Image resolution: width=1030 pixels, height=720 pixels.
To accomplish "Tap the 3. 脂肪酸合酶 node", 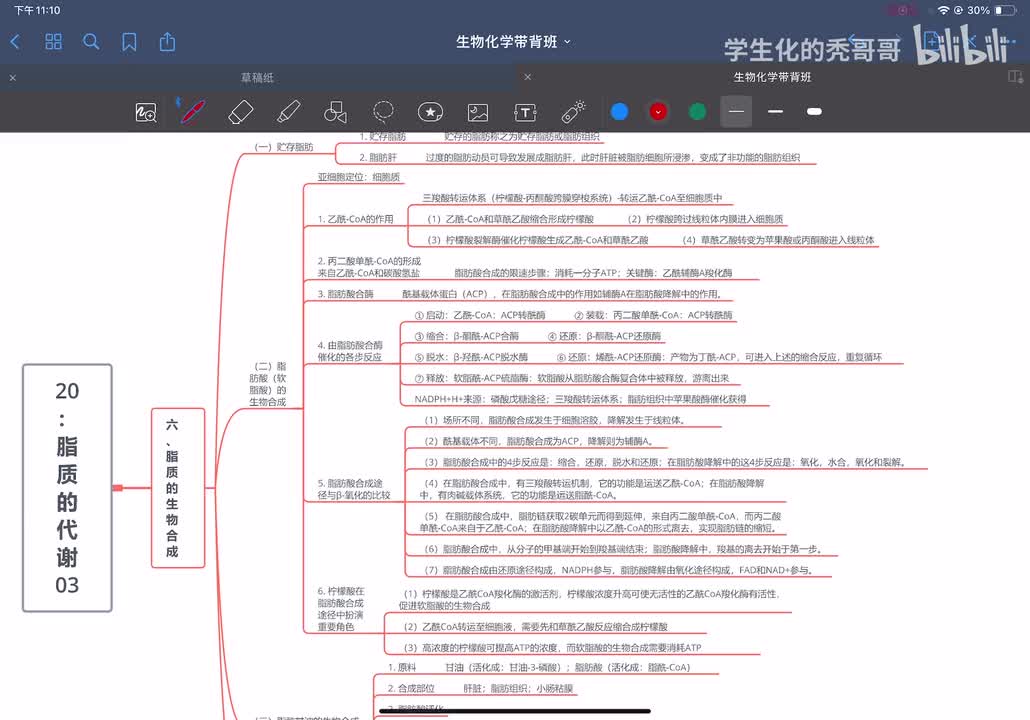I will click(346, 294).
